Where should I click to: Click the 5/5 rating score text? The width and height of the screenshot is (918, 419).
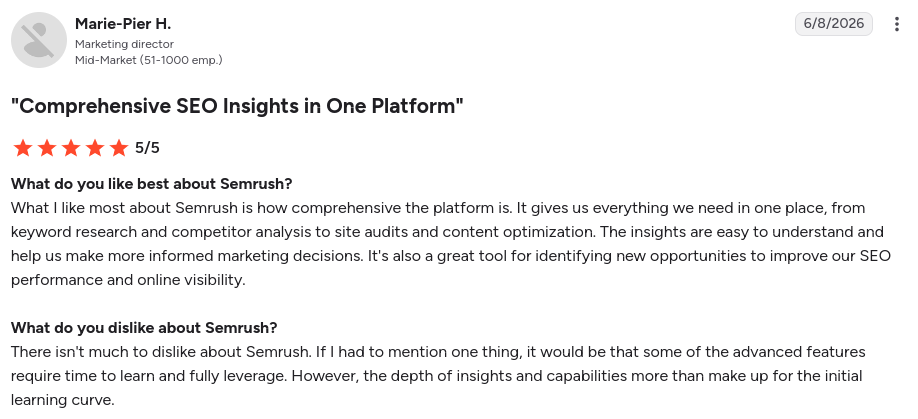[147, 148]
